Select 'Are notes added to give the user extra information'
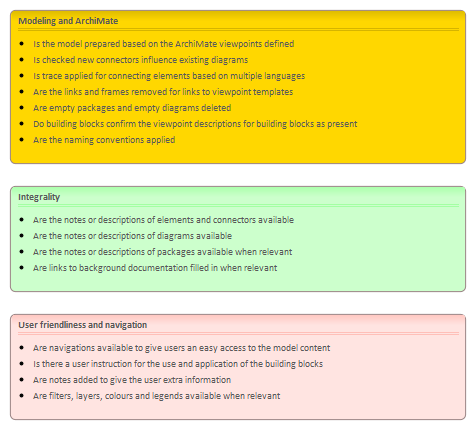Viewport: 476px width, 443px height. click(132, 380)
